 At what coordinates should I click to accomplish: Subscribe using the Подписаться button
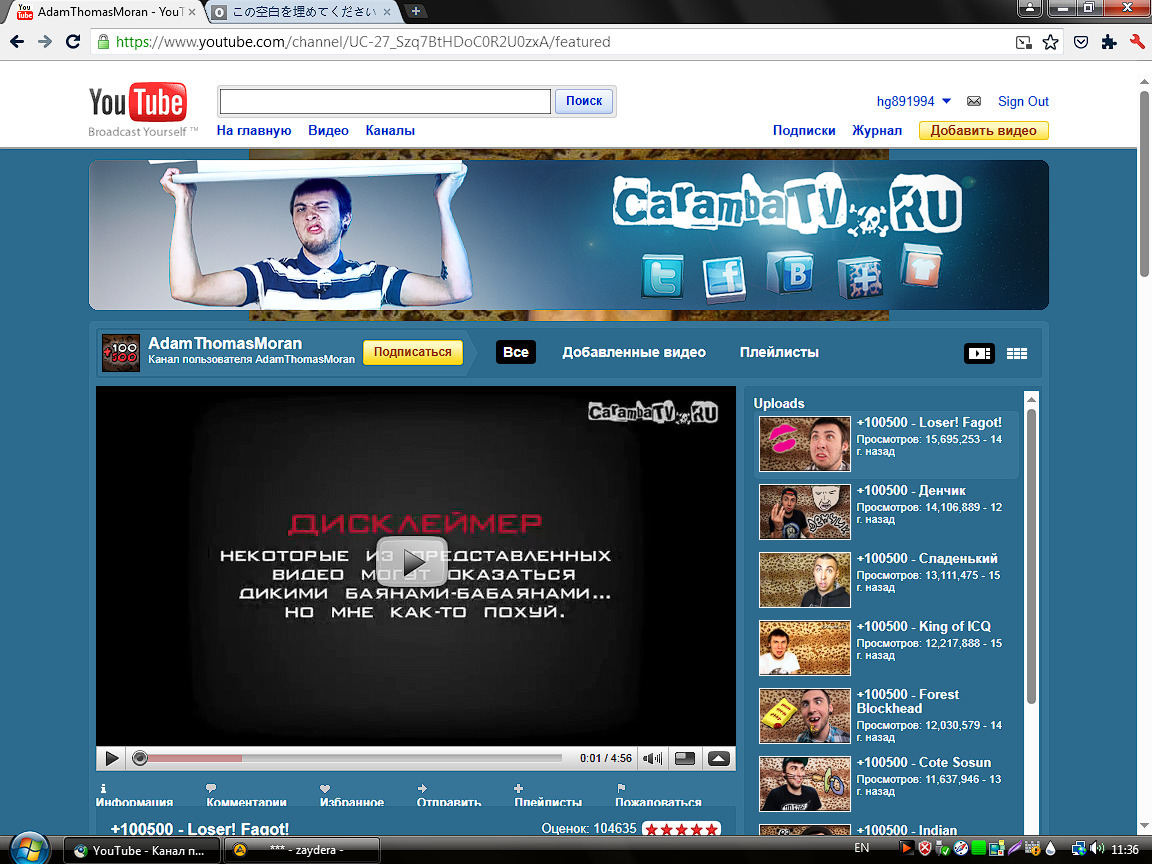[x=413, y=352]
